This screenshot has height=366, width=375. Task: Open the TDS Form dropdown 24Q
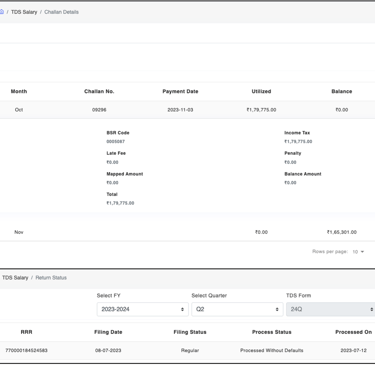click(x=331, y=309)
